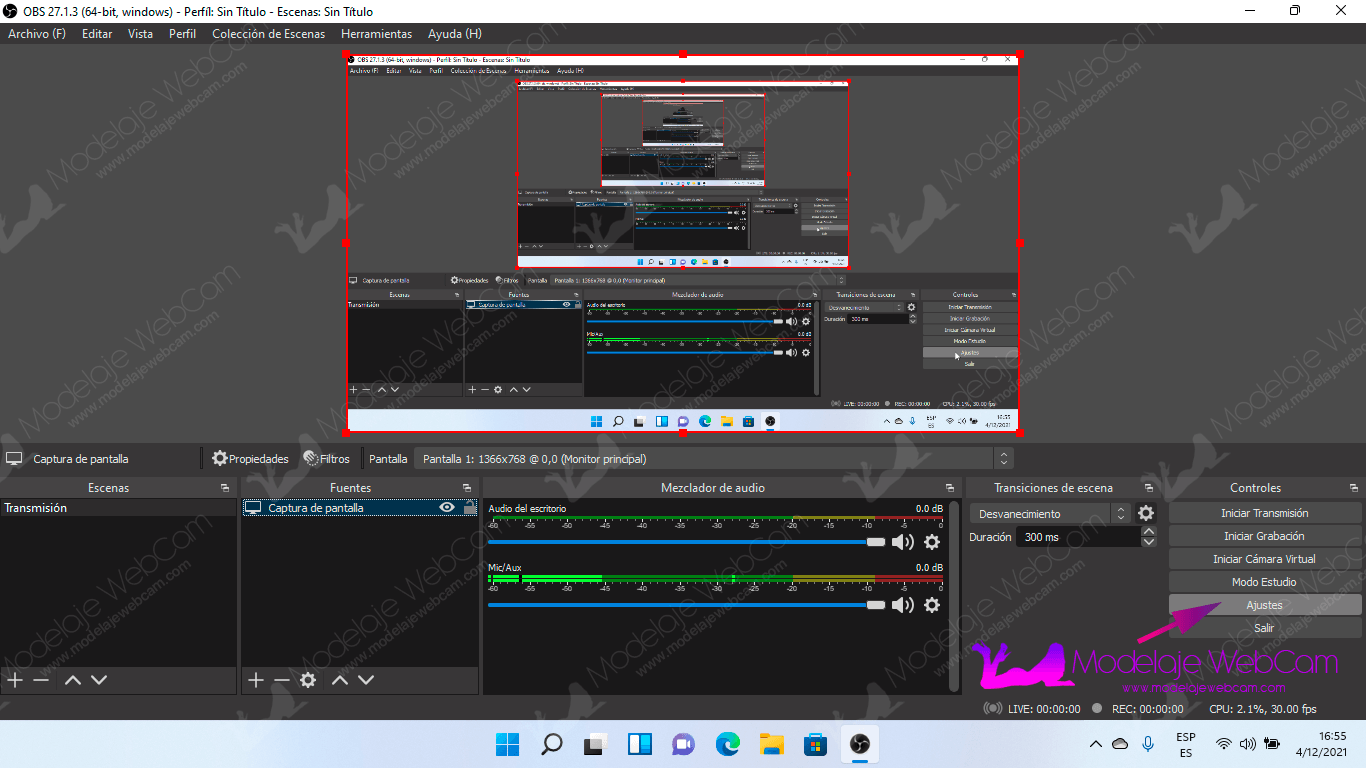Click the Iniciar Transmisión button

tap(1264, 513)
